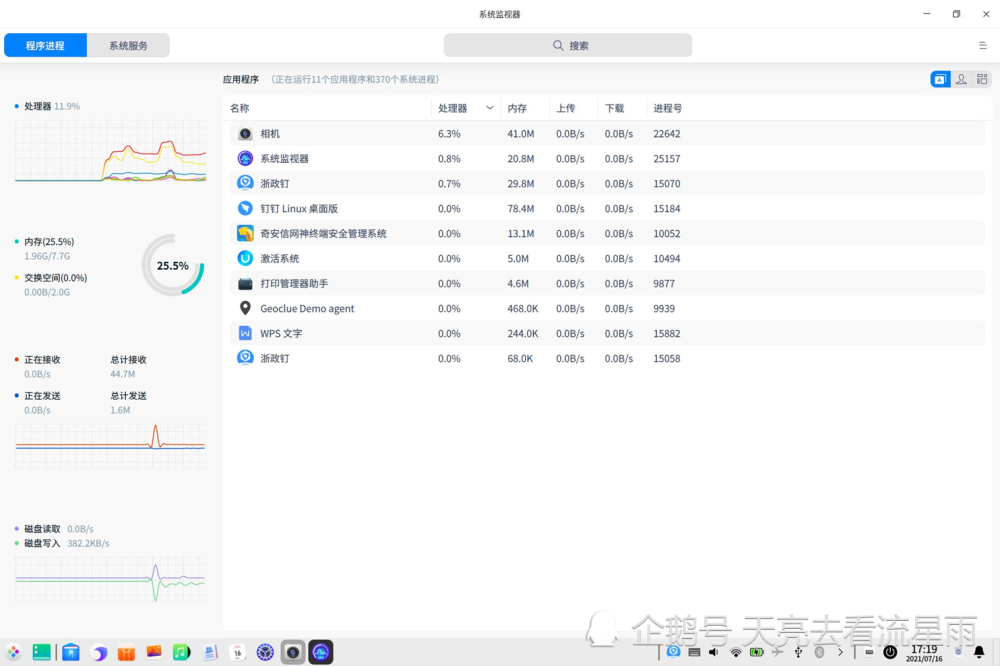Click the system monitor taskbar icon
This screenshot has height=666, width=1000.
[x=321, y=652]
